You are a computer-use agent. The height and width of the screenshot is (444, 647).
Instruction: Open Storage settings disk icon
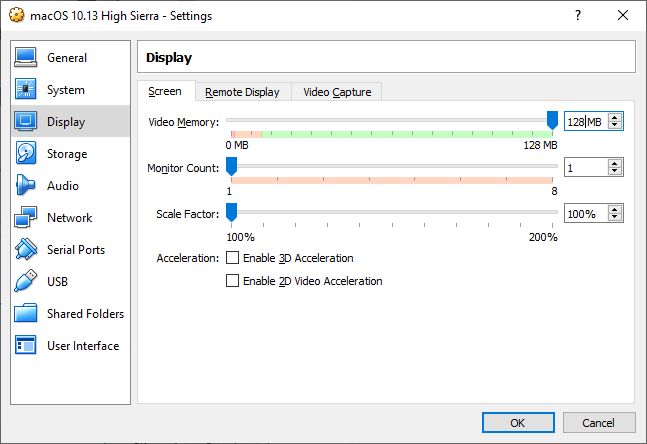[26, 154]
